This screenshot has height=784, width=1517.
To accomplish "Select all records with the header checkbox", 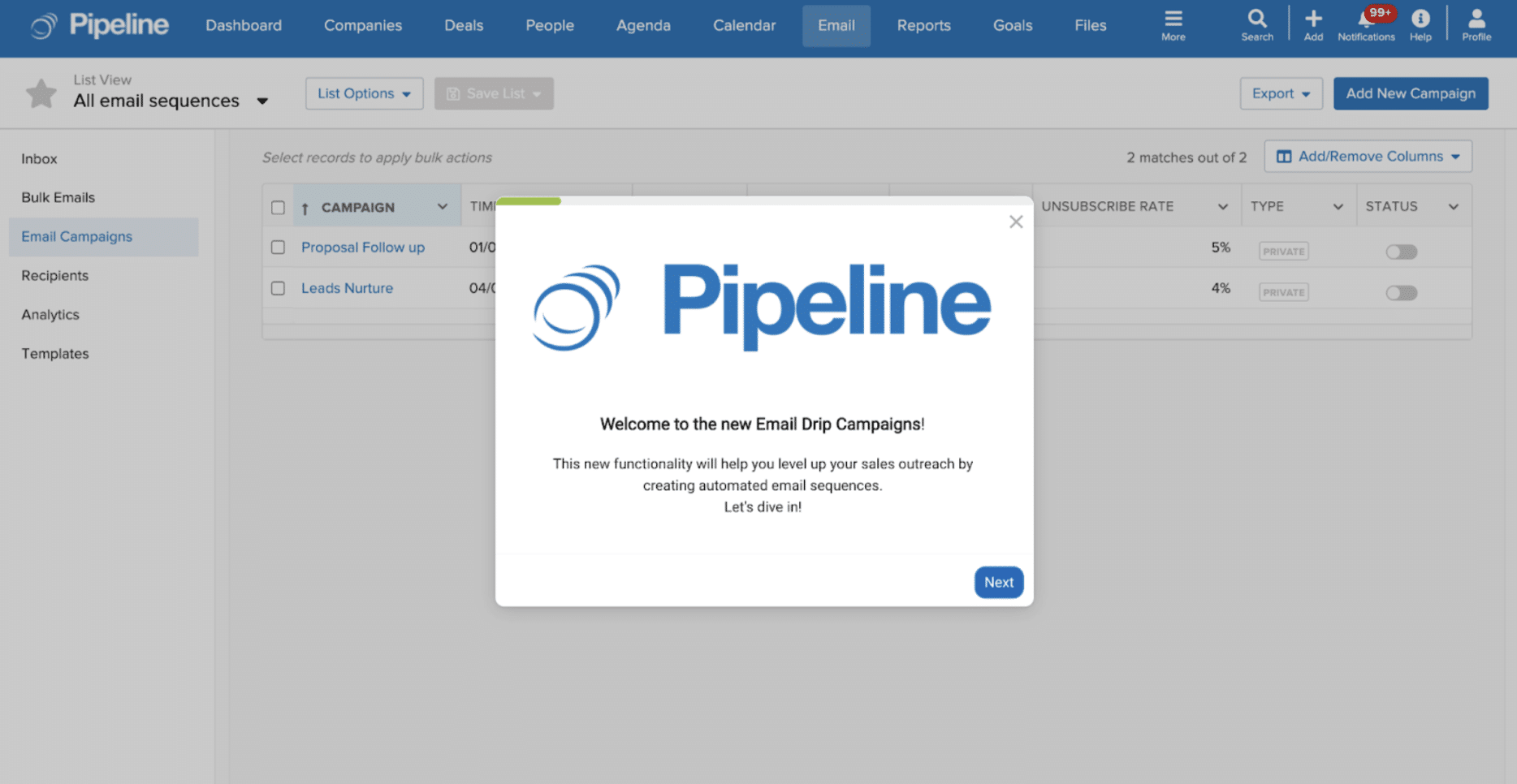I will [278, 206].
